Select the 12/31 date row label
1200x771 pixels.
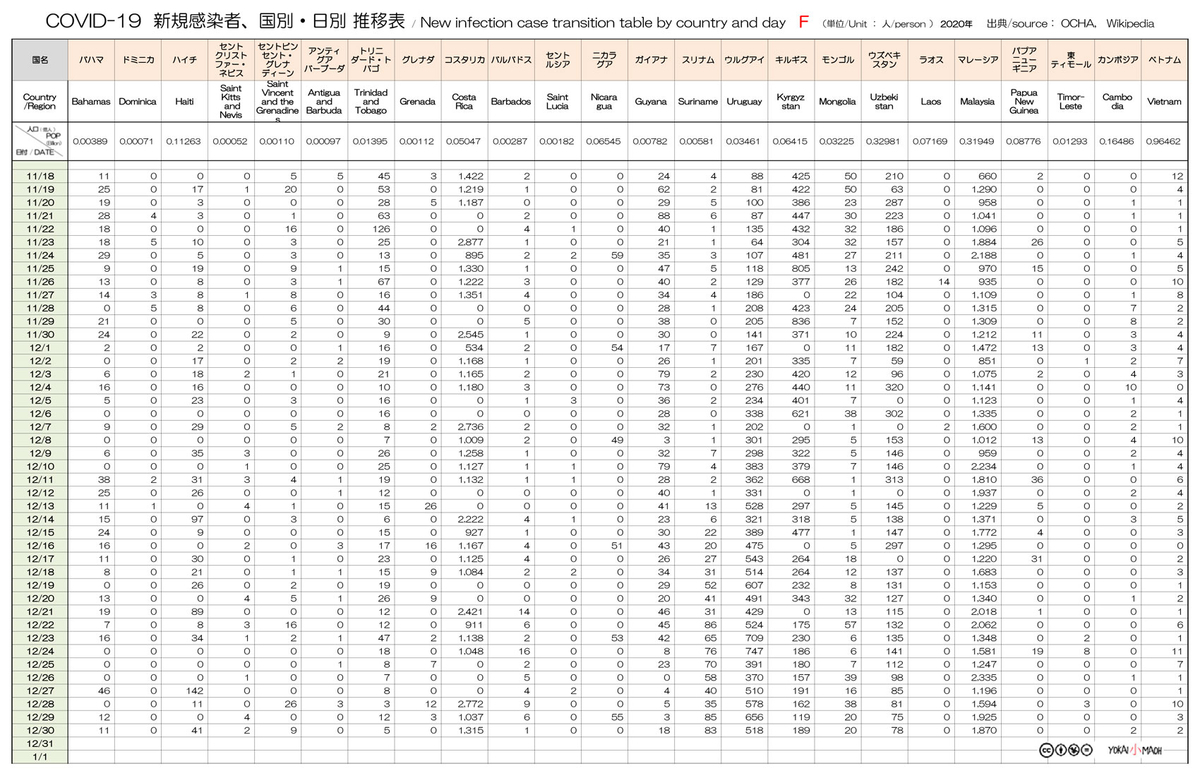pos(42,742)
